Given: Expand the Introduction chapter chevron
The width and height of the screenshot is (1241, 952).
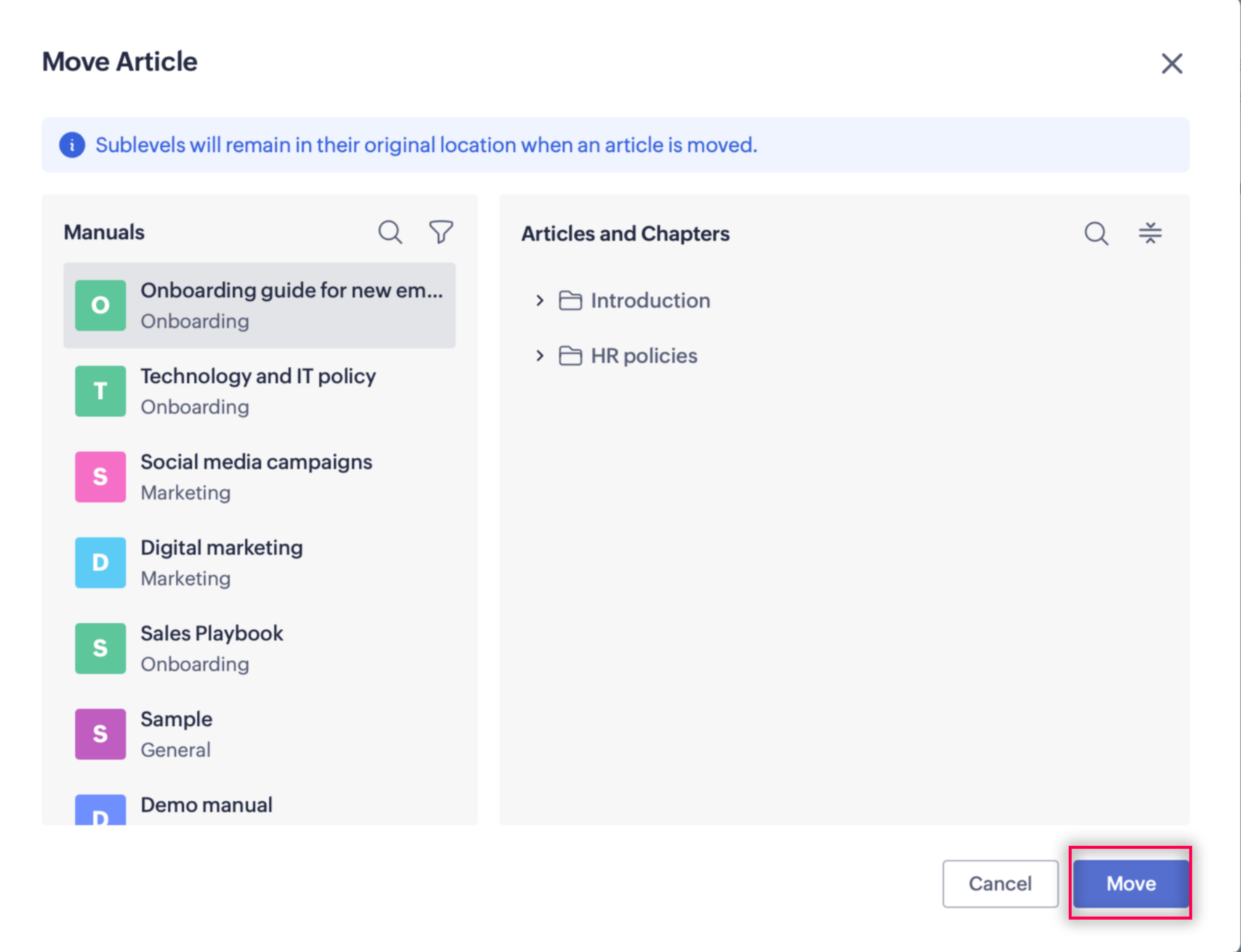Looking at the screenshot, I should point(539,301).
